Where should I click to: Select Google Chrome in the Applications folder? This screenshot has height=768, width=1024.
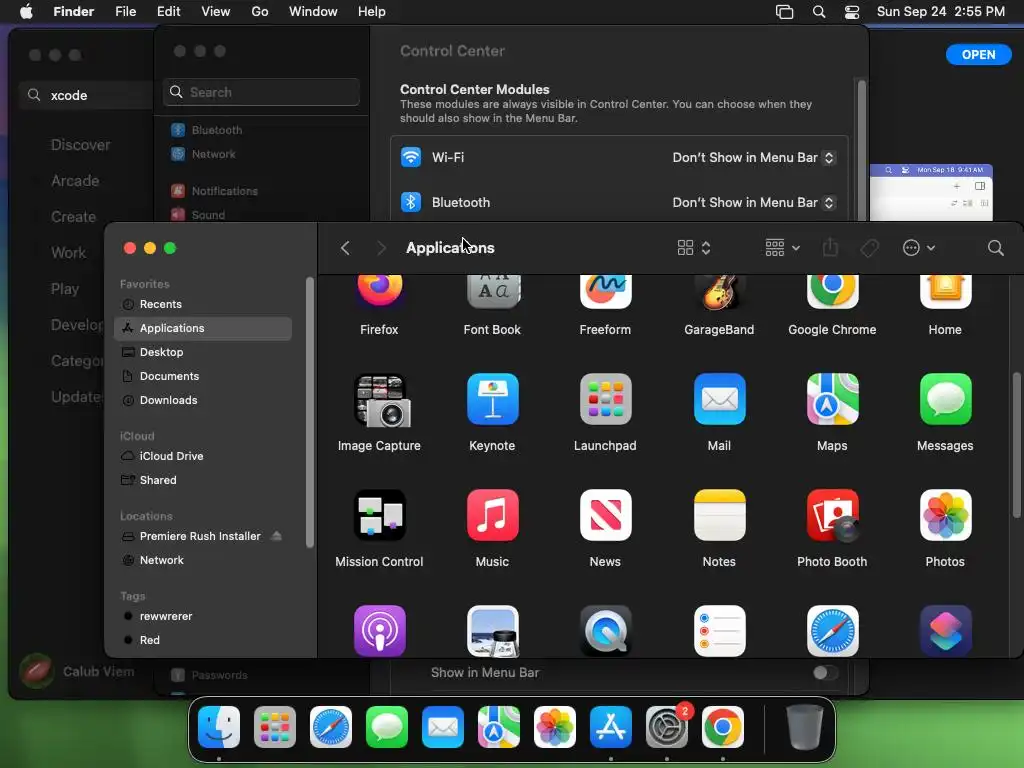(832, 291)
